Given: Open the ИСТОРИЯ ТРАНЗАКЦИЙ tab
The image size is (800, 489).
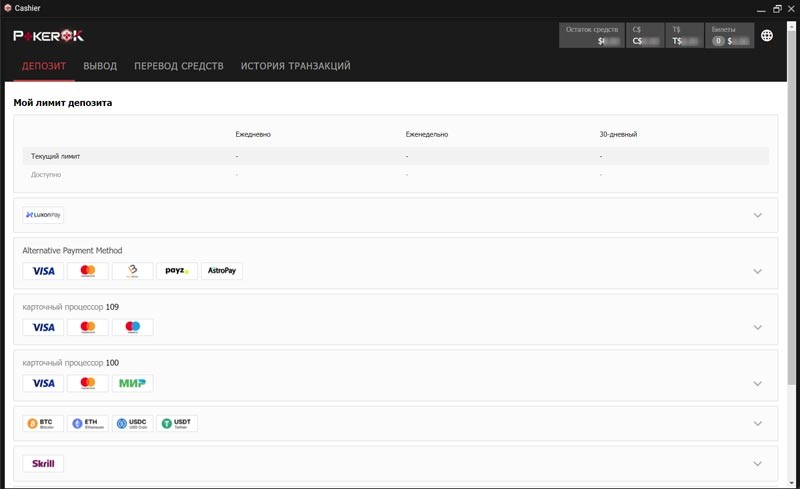Looking at the screenshot, I should coord(295,66).
